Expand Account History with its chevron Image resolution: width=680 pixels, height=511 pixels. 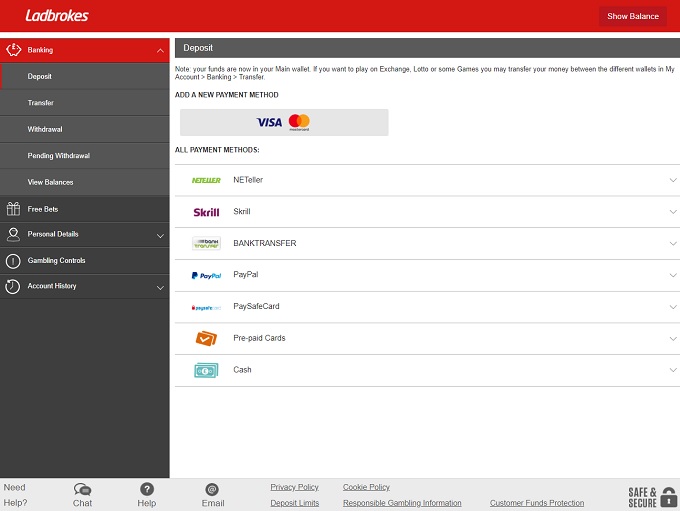(160, 288)
